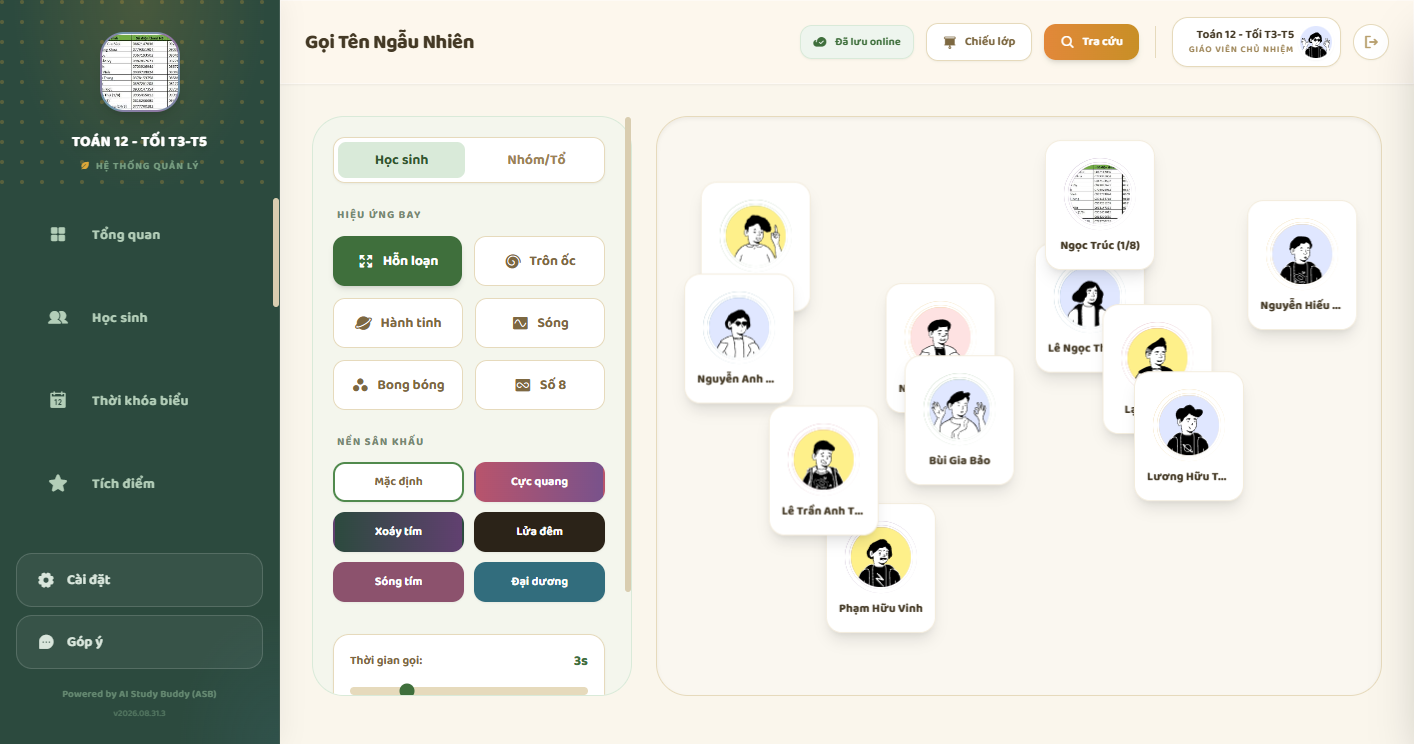
Task: Pick the Bong bóng bubble effect
Action: point(398,385)
